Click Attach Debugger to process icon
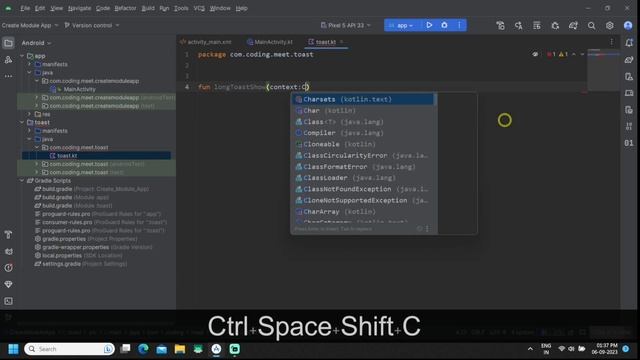 click(x=555, y=26)
